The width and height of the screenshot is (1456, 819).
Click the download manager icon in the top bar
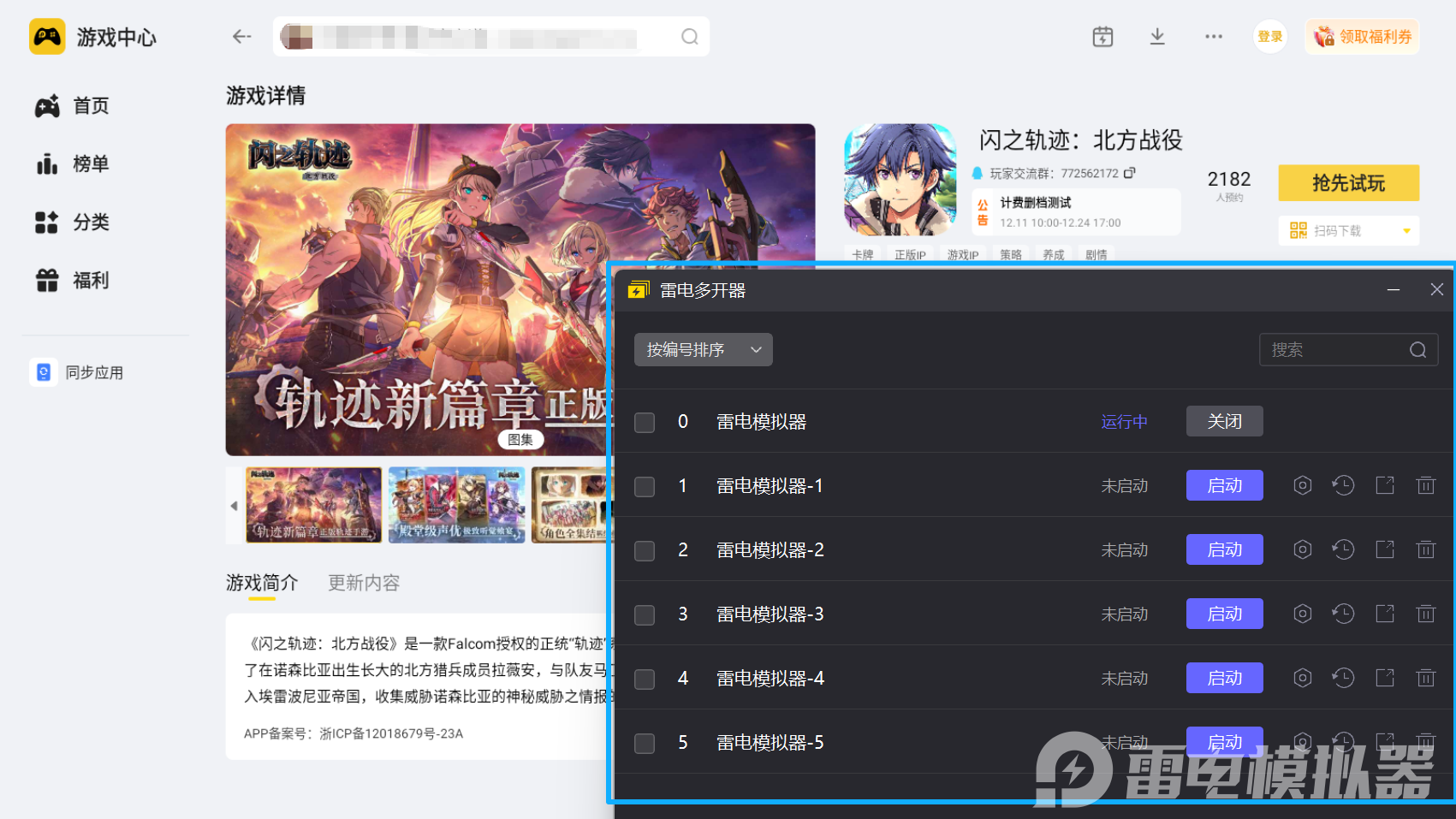click(1157, 36)
